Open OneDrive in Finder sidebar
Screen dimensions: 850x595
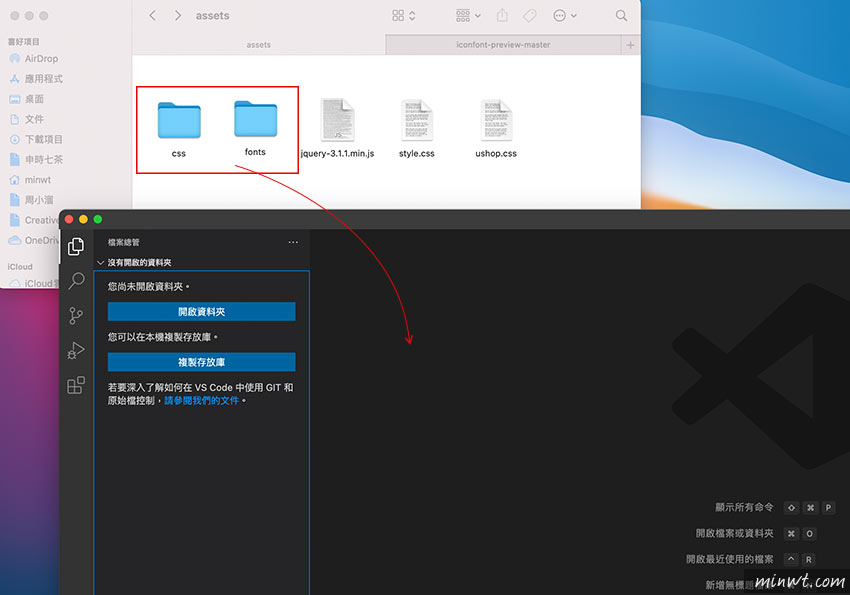(x=34, y=240)
